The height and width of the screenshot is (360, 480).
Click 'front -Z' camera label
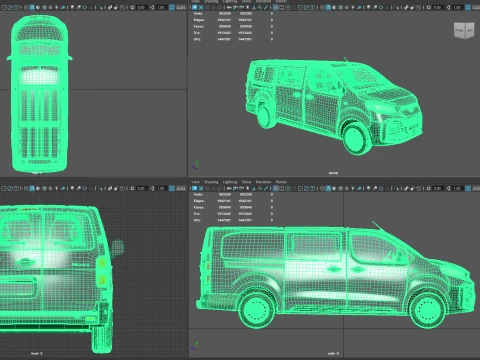coord(37,353)
